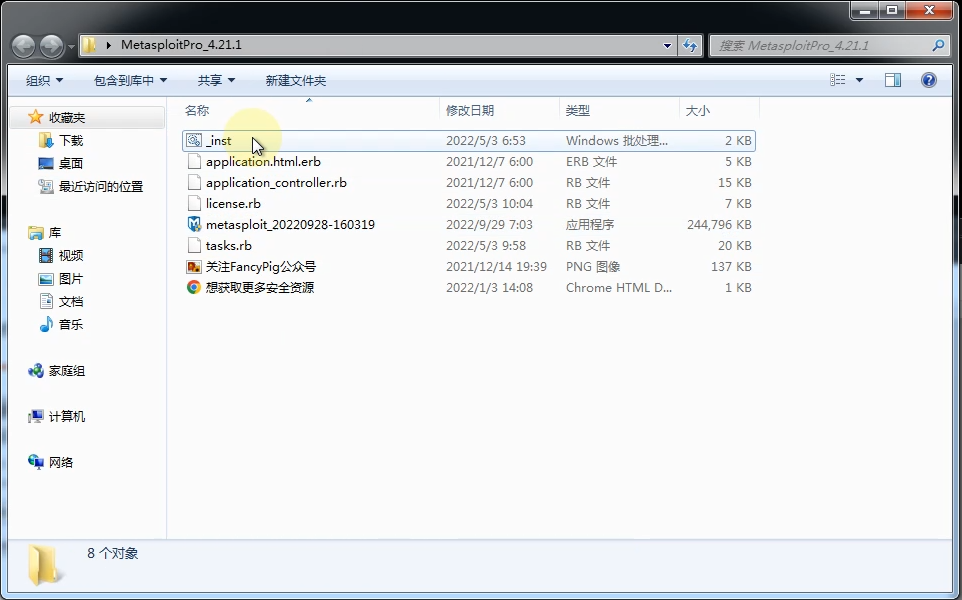Select the application.html.erb file icon
The image size is (962, 600).
(194, 161)
